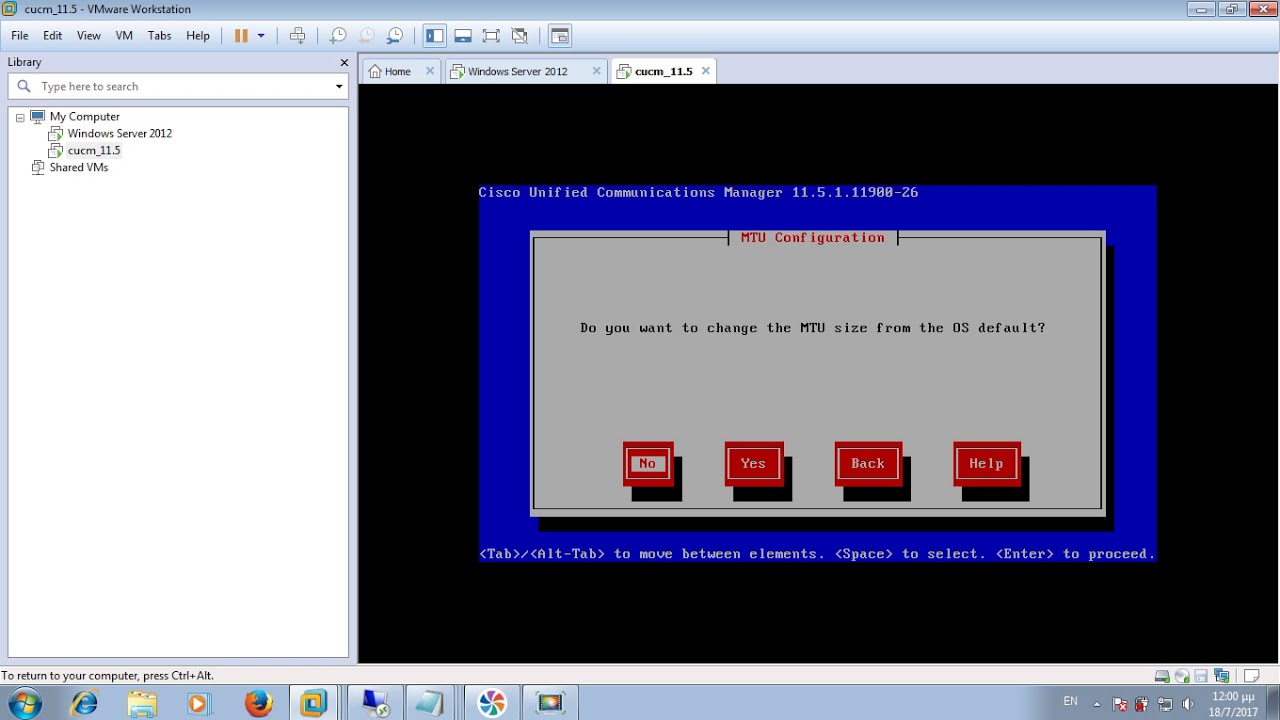Click Back in MTU Configuration dialog
This screenshot has width=1280, height=720.
pyautogui.click(x=868, y=464)
